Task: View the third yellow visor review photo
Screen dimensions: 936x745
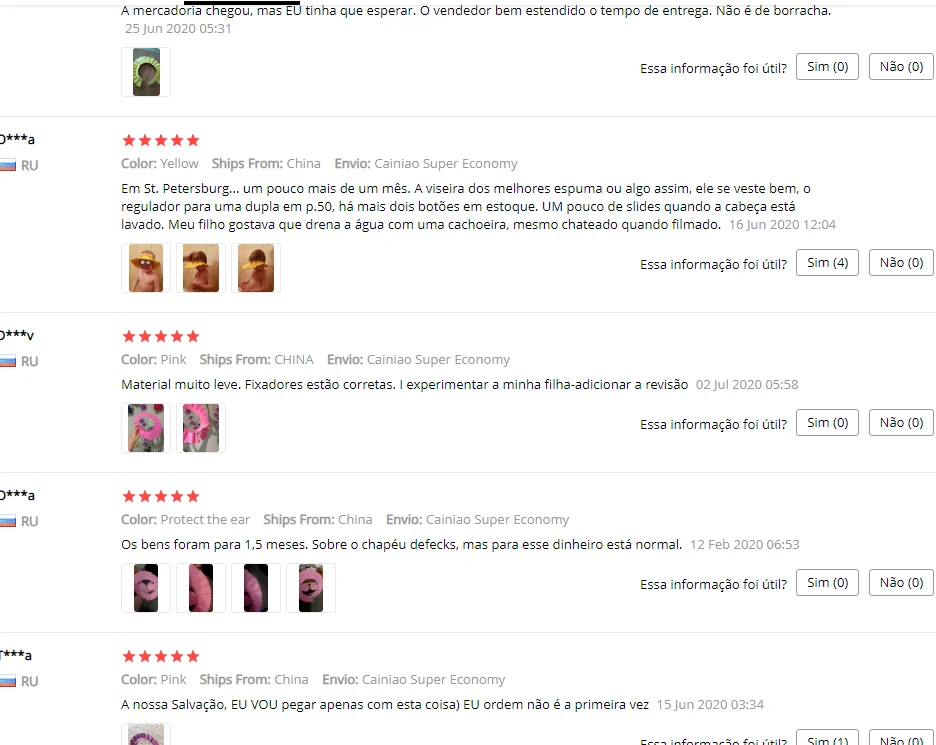Action: pyautogui.click(x=255, y=267)
